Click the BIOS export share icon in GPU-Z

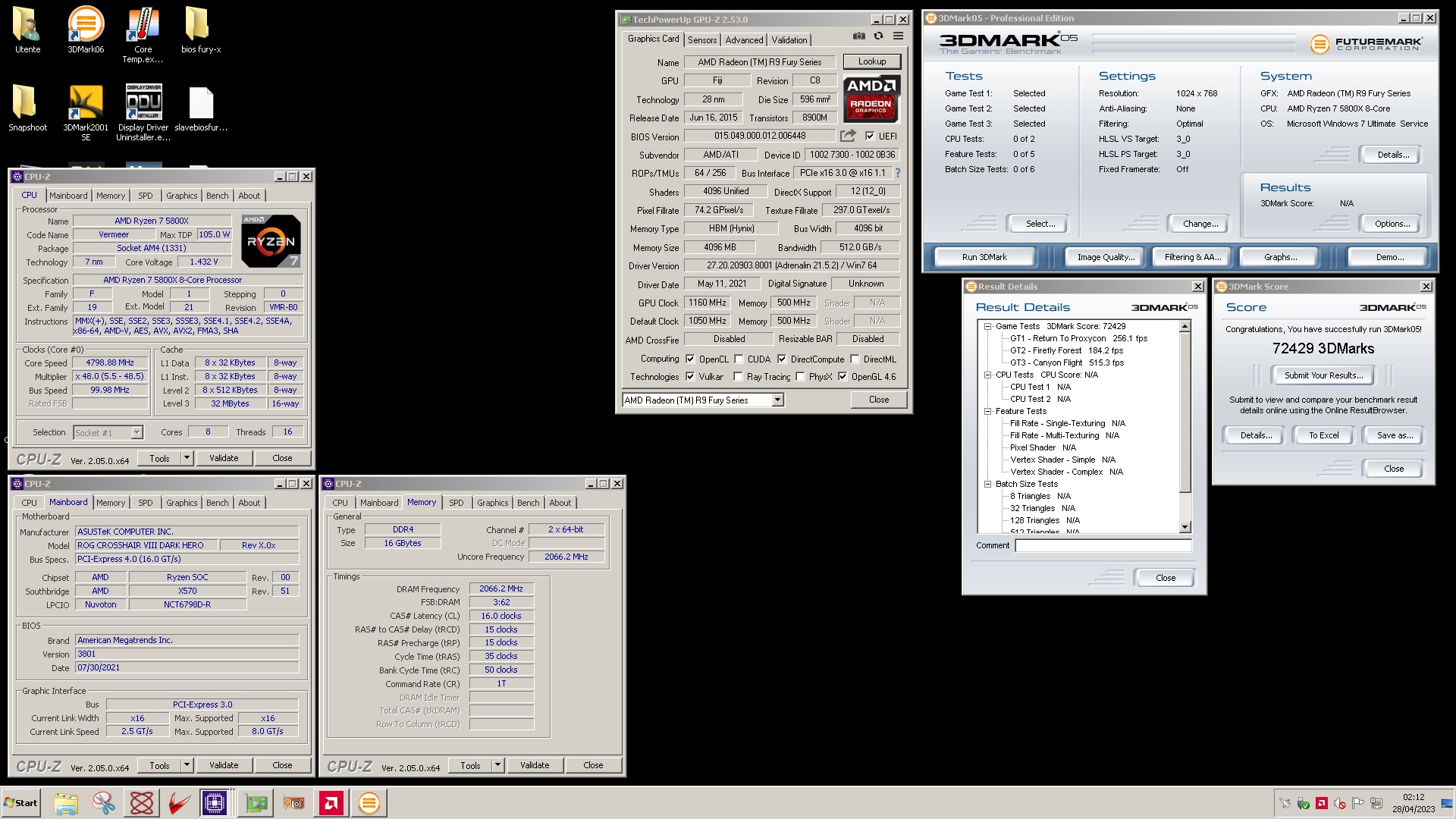848,136
